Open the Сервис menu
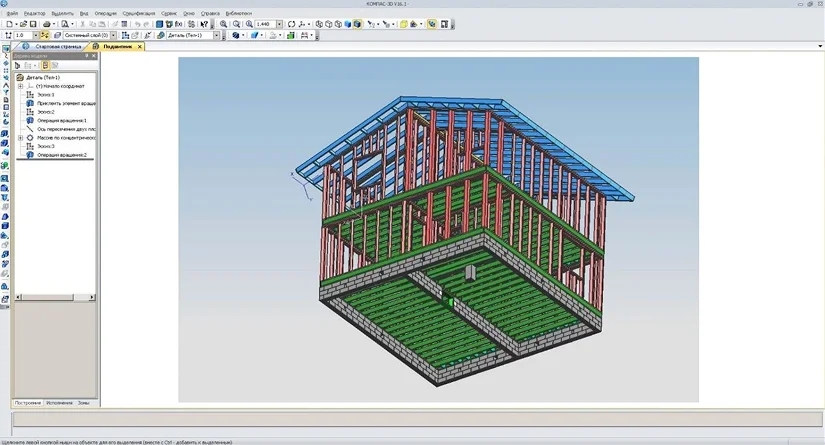The image size is (825, 445). (169, 13)
